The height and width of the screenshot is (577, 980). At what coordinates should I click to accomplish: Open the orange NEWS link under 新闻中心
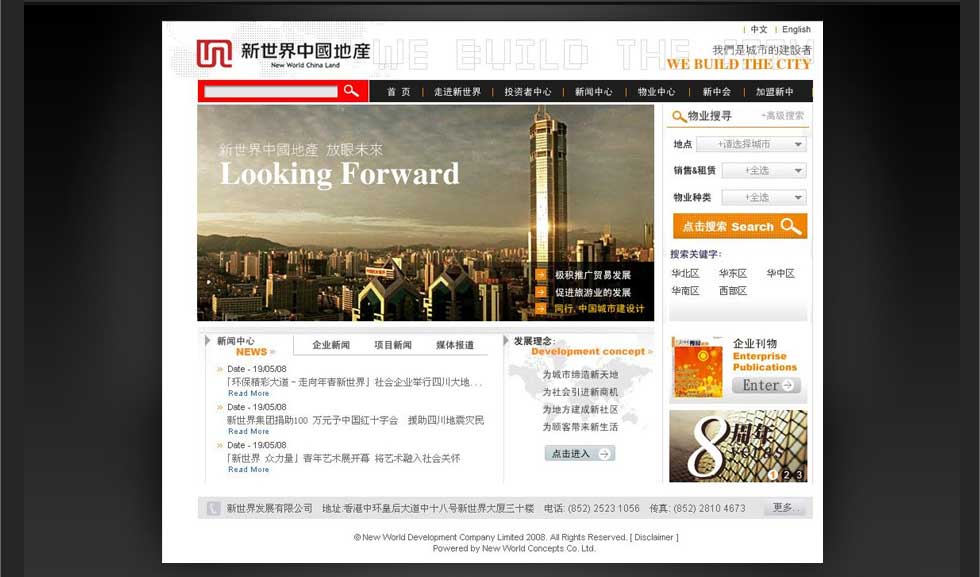(x=255, y=352)
